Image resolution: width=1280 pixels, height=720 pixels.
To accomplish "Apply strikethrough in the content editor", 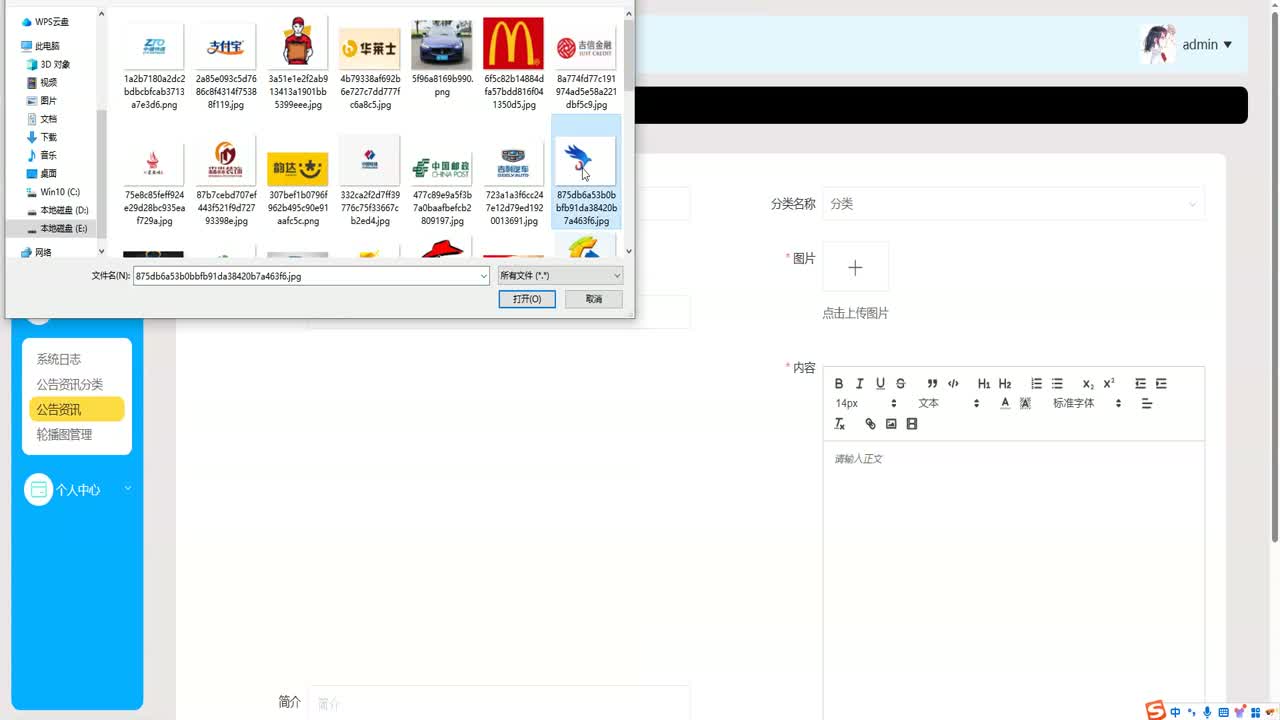I will [x=900, y=383].
